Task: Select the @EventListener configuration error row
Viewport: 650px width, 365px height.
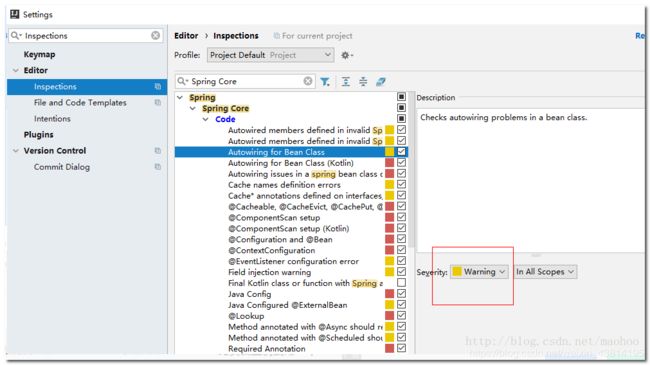Action: click(293, 261)
